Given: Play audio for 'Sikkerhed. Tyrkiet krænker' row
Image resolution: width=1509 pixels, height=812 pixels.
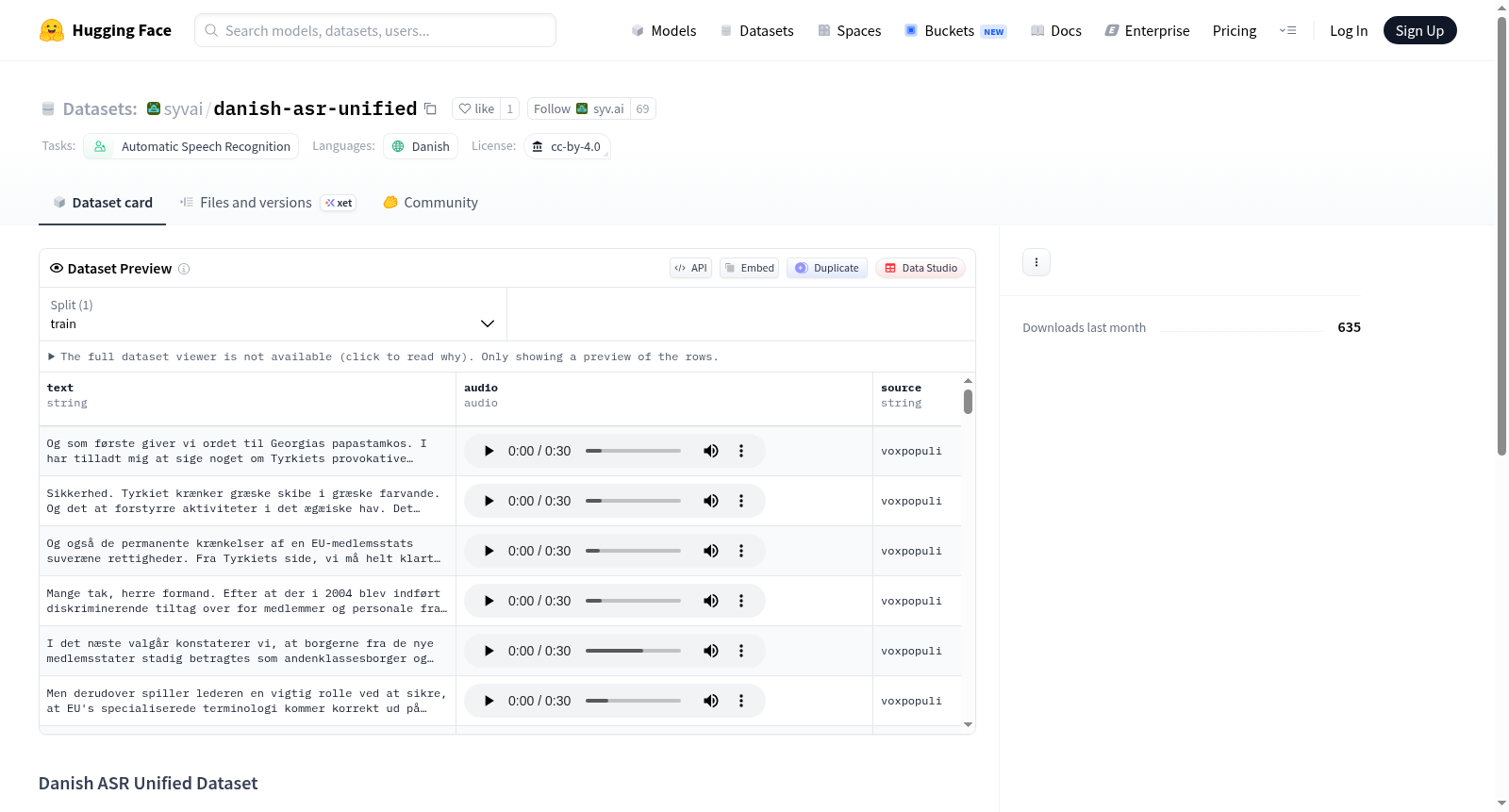Looking at the screenshot, I should pyautogui.click(x=489, y=501).
